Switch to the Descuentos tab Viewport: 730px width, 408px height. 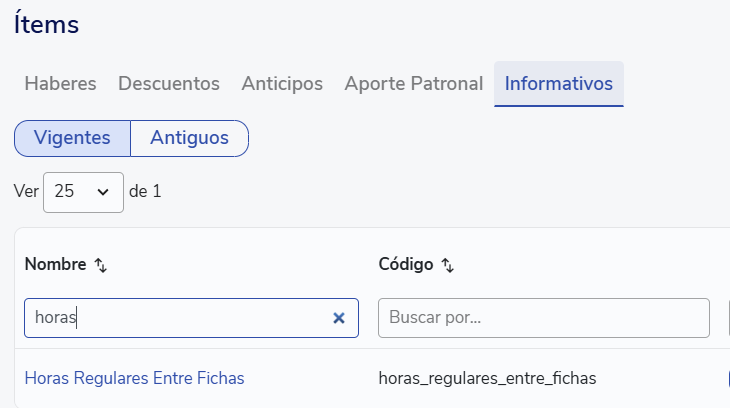click(169, 84)
